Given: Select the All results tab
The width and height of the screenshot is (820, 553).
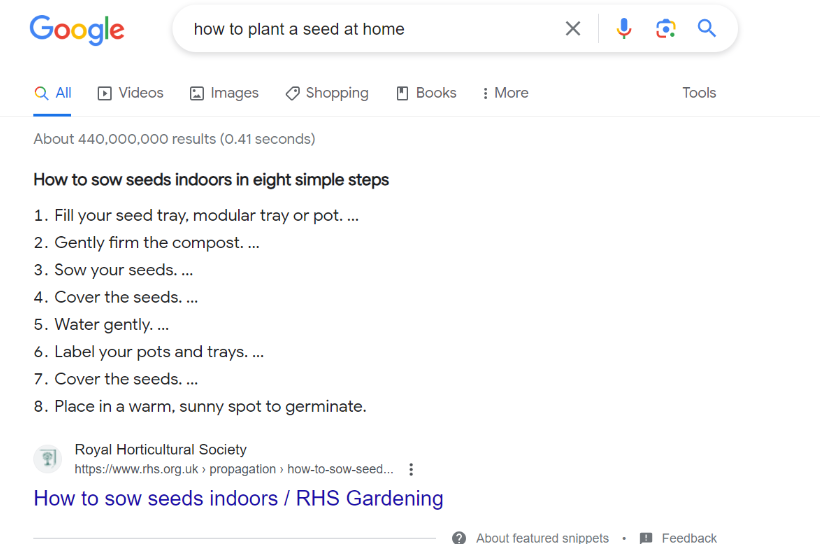Looking at the screenshot, I should click(53, 93).
